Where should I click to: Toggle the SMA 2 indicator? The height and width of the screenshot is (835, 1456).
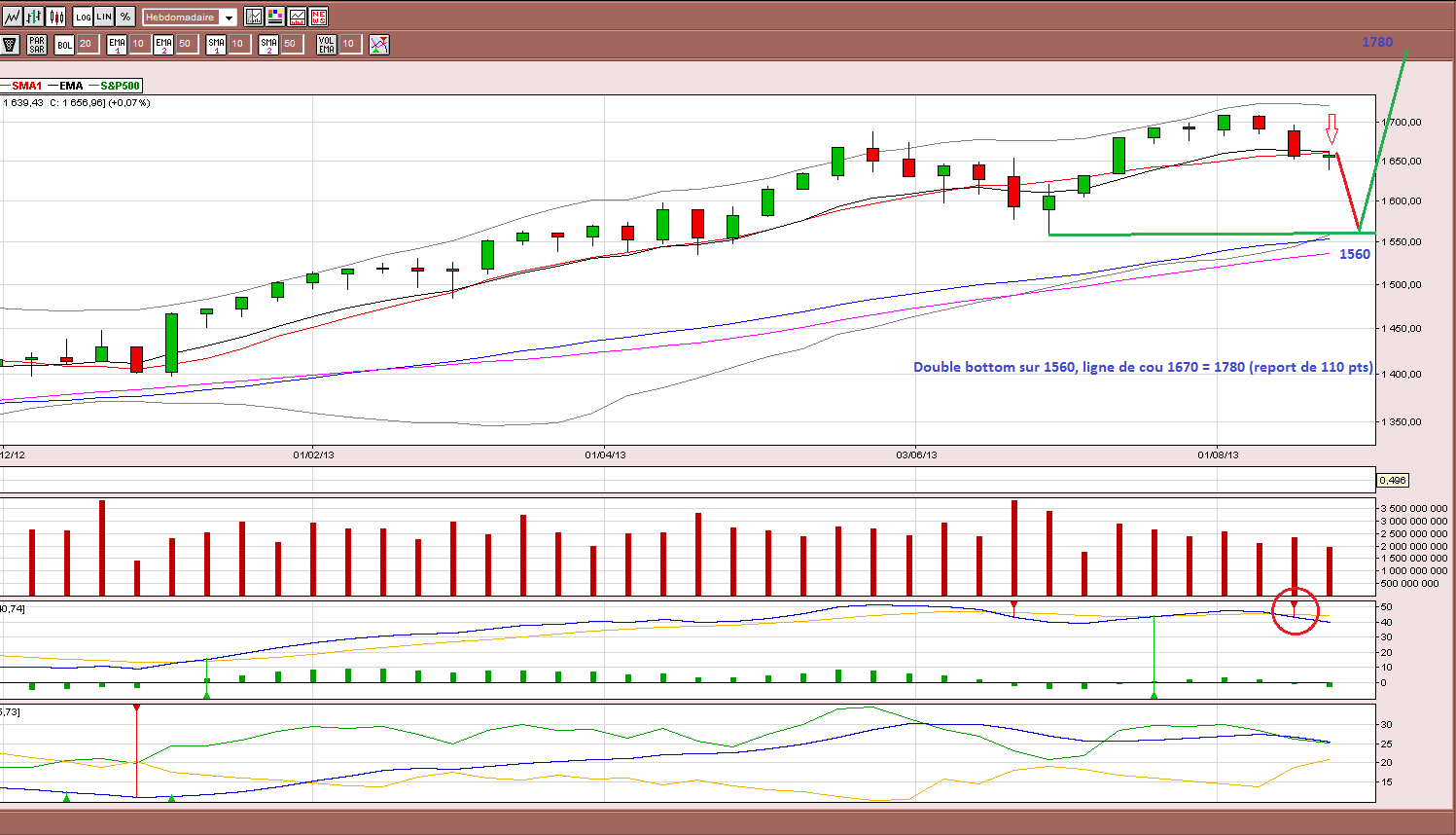[268, 45]
